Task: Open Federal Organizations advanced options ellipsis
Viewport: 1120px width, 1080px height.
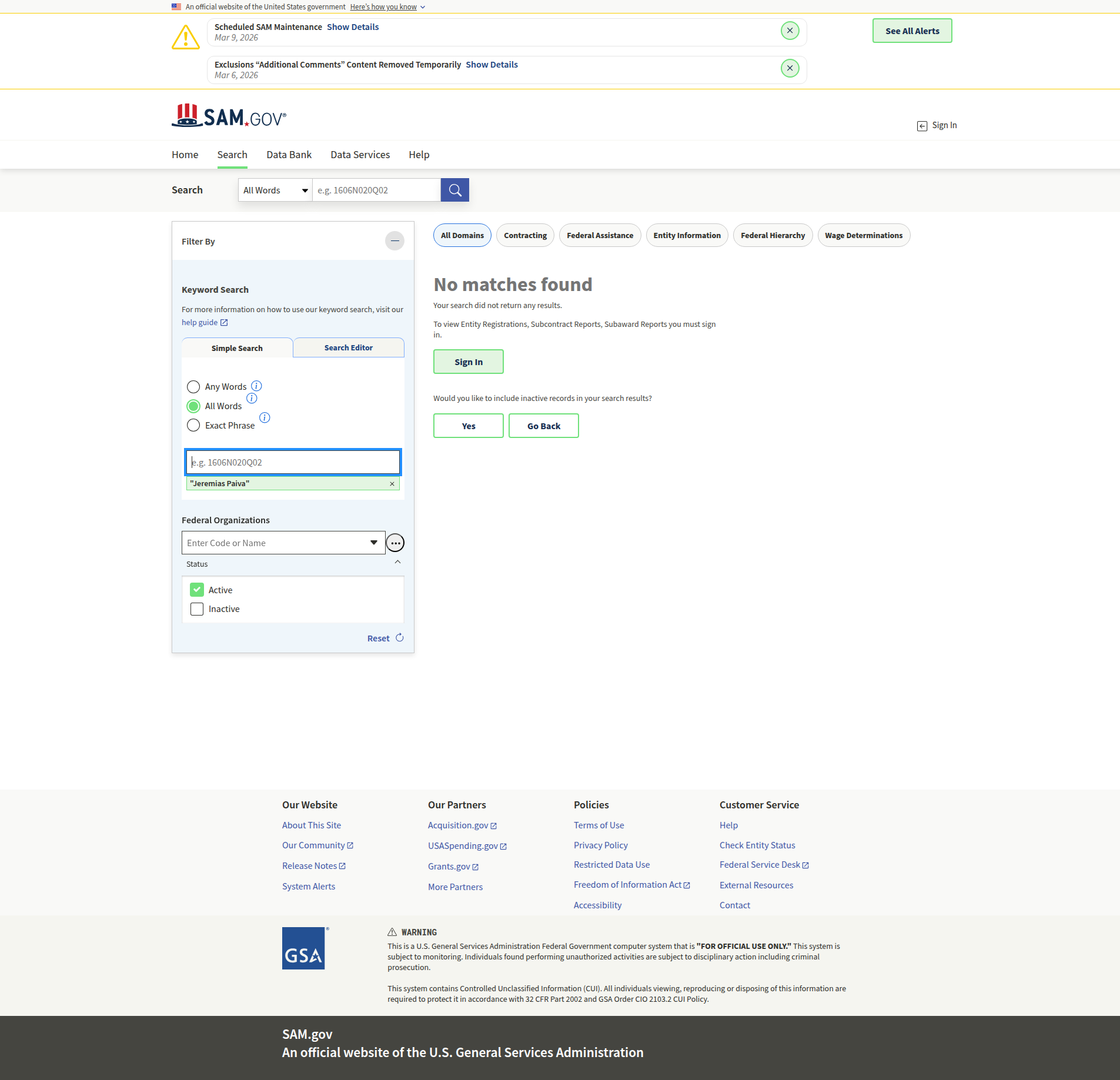Action: click(395, 543)
